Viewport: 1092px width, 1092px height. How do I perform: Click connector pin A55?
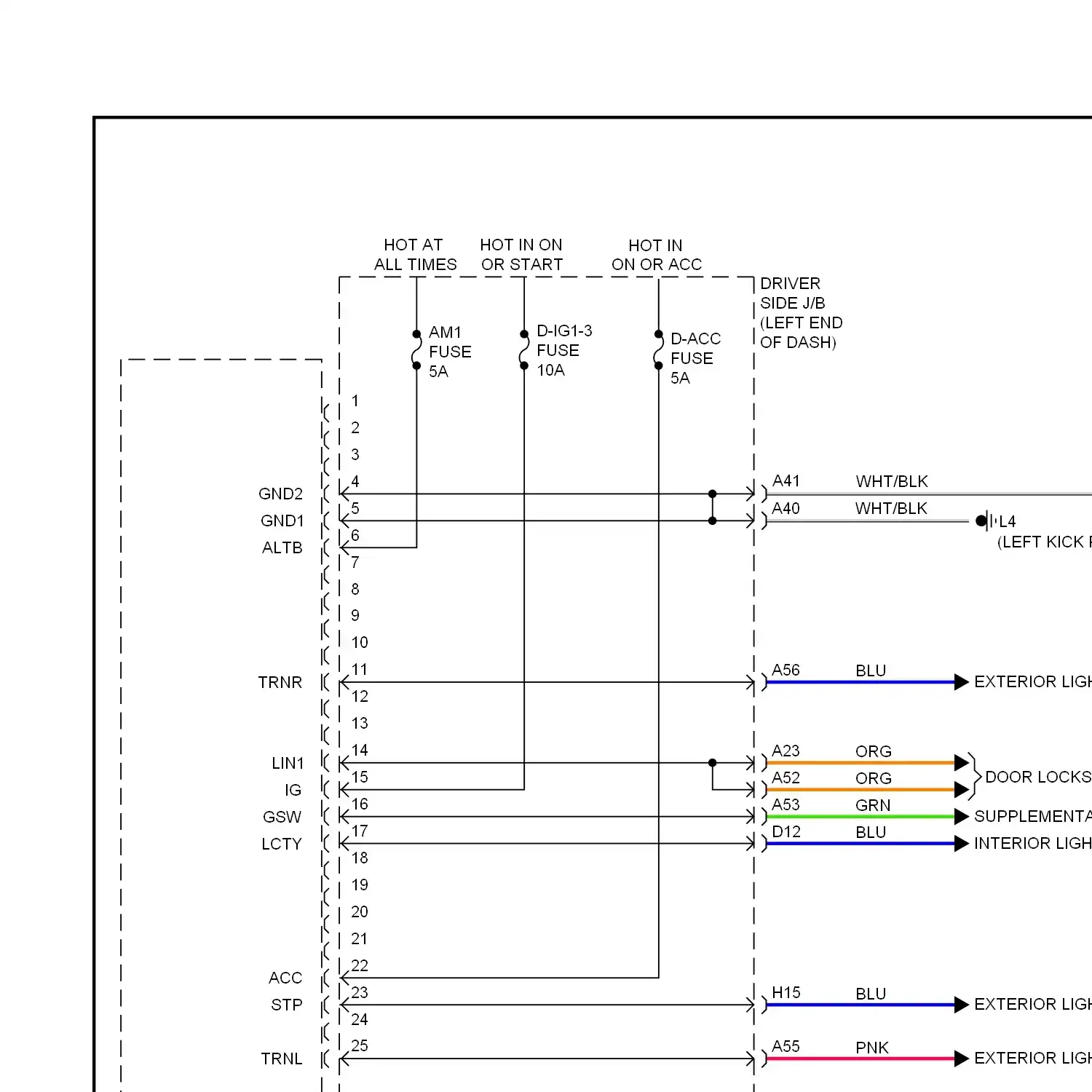pyautogui.click(x=786, y=1047)
